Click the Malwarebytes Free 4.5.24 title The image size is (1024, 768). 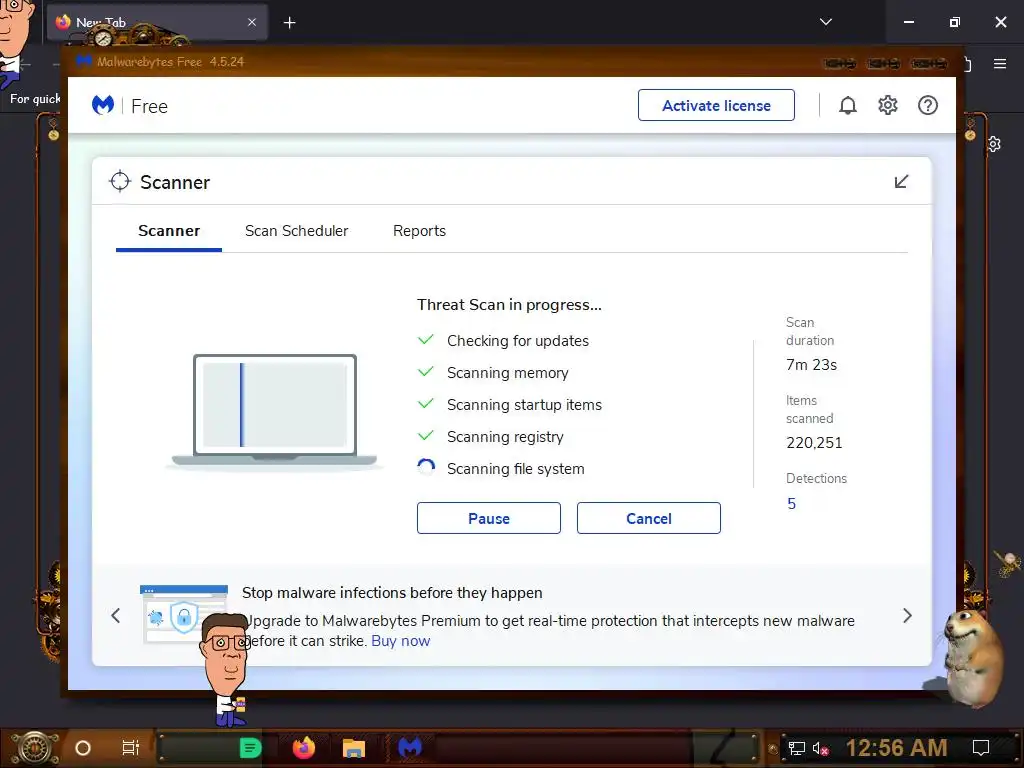tap(170, 62)
